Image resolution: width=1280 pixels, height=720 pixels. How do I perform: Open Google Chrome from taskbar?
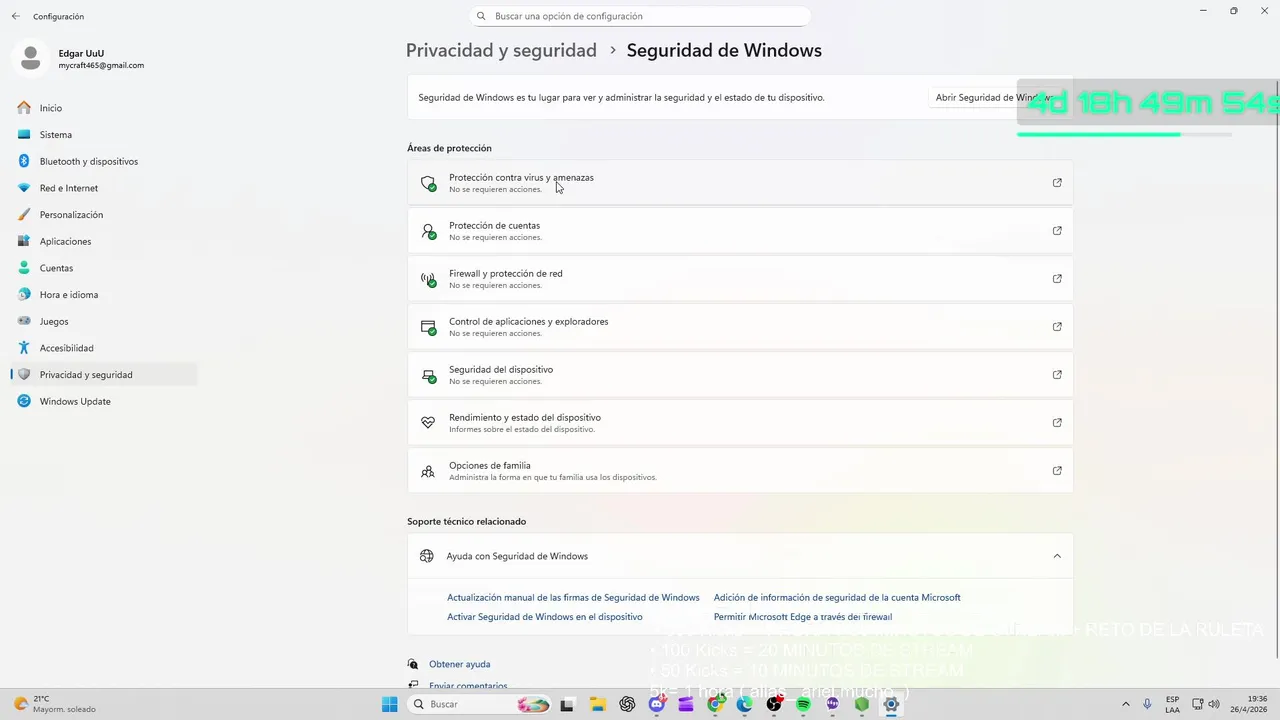pos(715,704)
